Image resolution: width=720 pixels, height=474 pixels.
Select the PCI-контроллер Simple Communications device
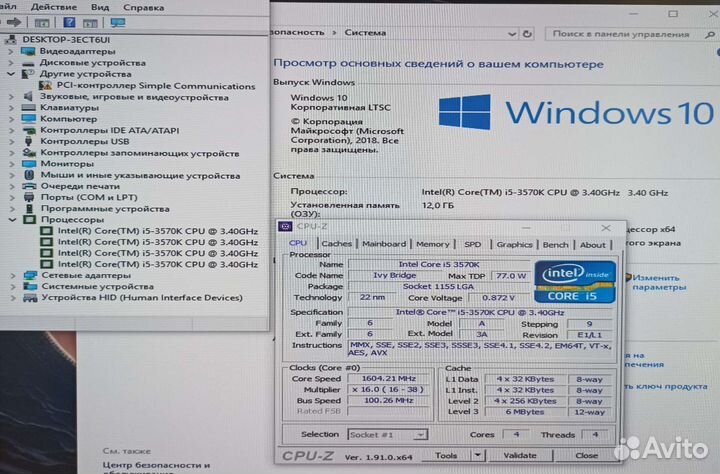pos(156,86)
